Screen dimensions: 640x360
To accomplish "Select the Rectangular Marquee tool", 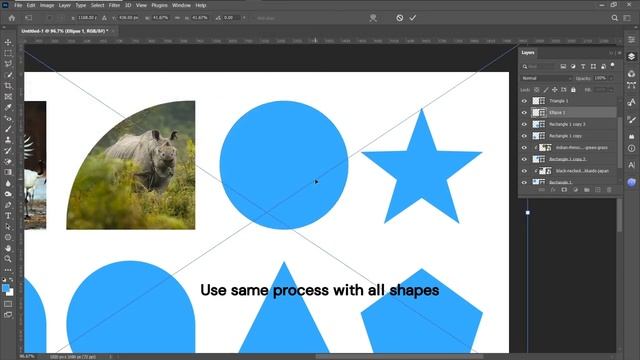I will coord(8,53).
